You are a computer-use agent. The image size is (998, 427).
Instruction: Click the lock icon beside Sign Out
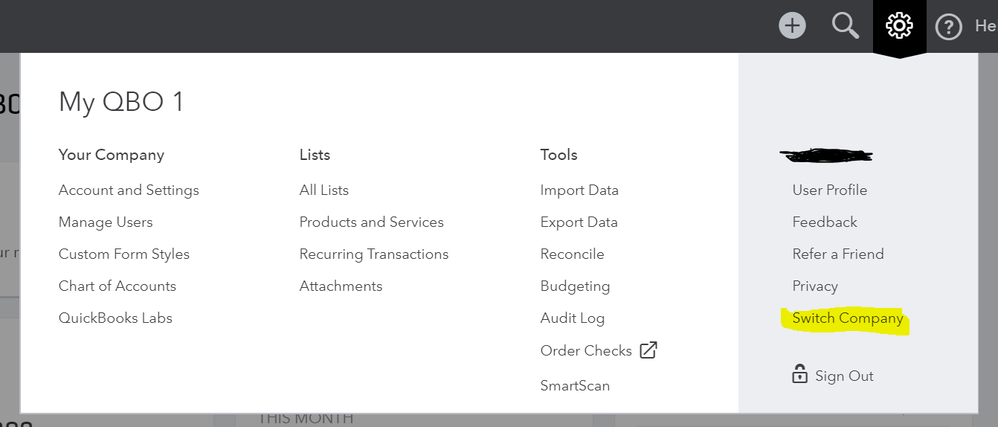tap(799, 374)
